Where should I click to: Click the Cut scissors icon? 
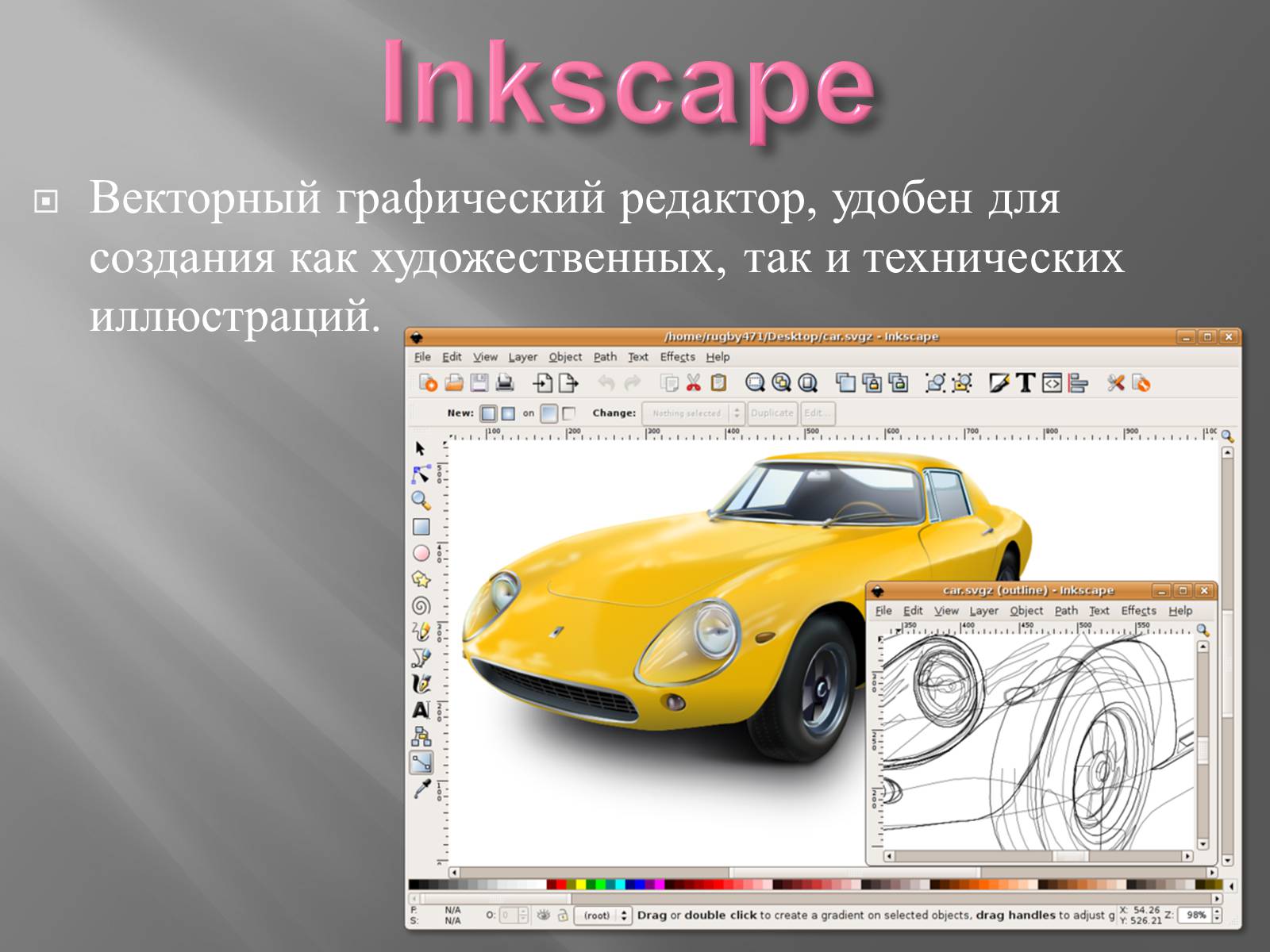point(694,383)
